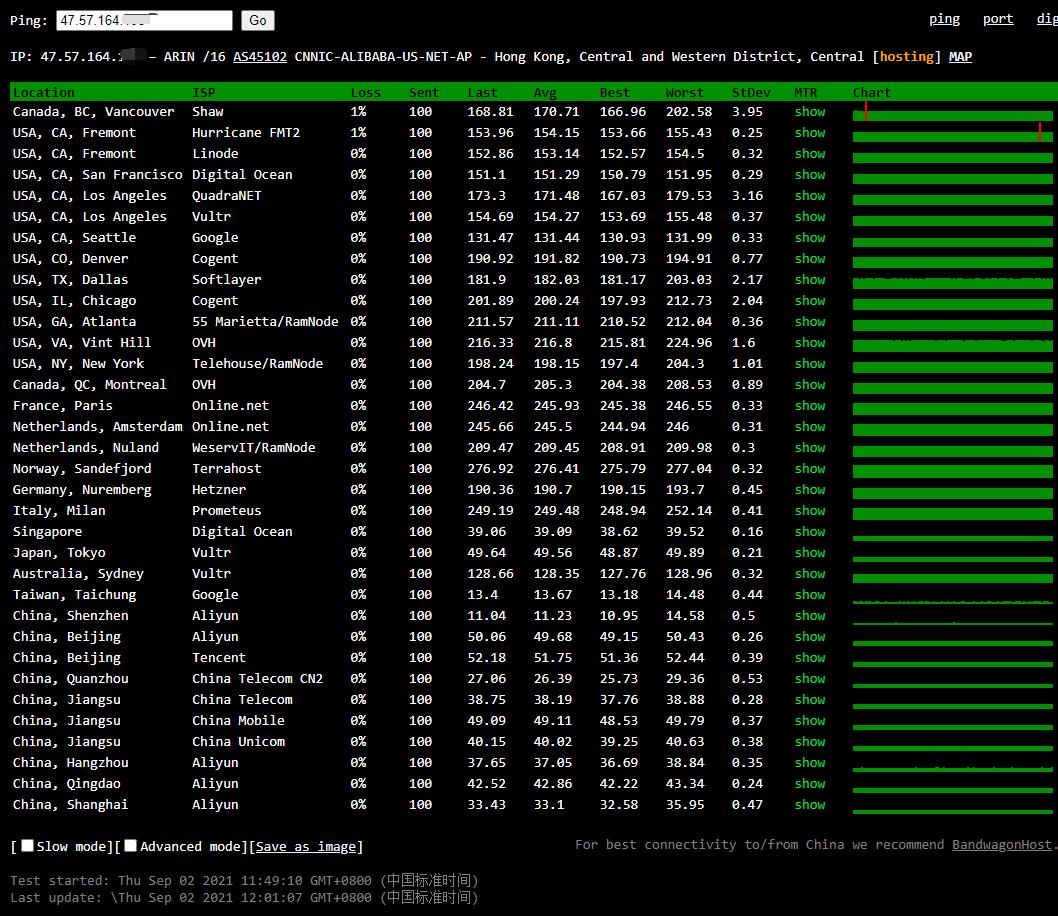Viewport: 1058px width, 916px height.
Task: Click the Location column header
Action: coord(43,92)
